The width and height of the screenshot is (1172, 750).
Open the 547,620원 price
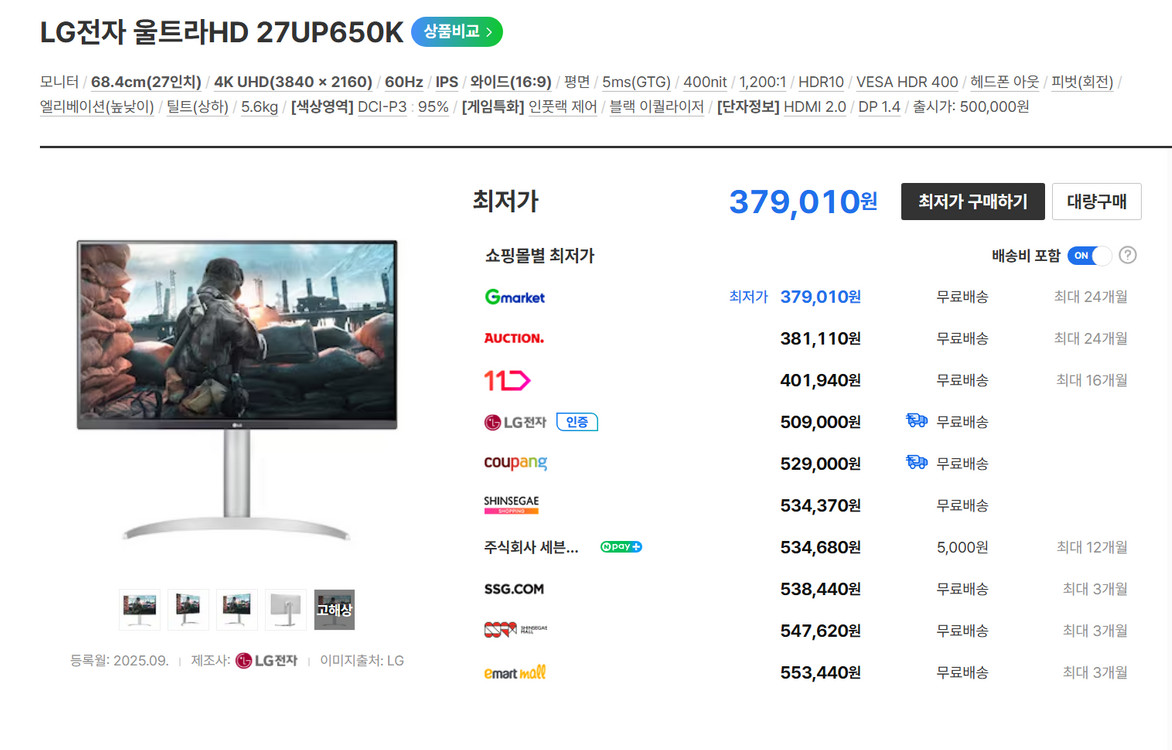(x=821, y=632)
